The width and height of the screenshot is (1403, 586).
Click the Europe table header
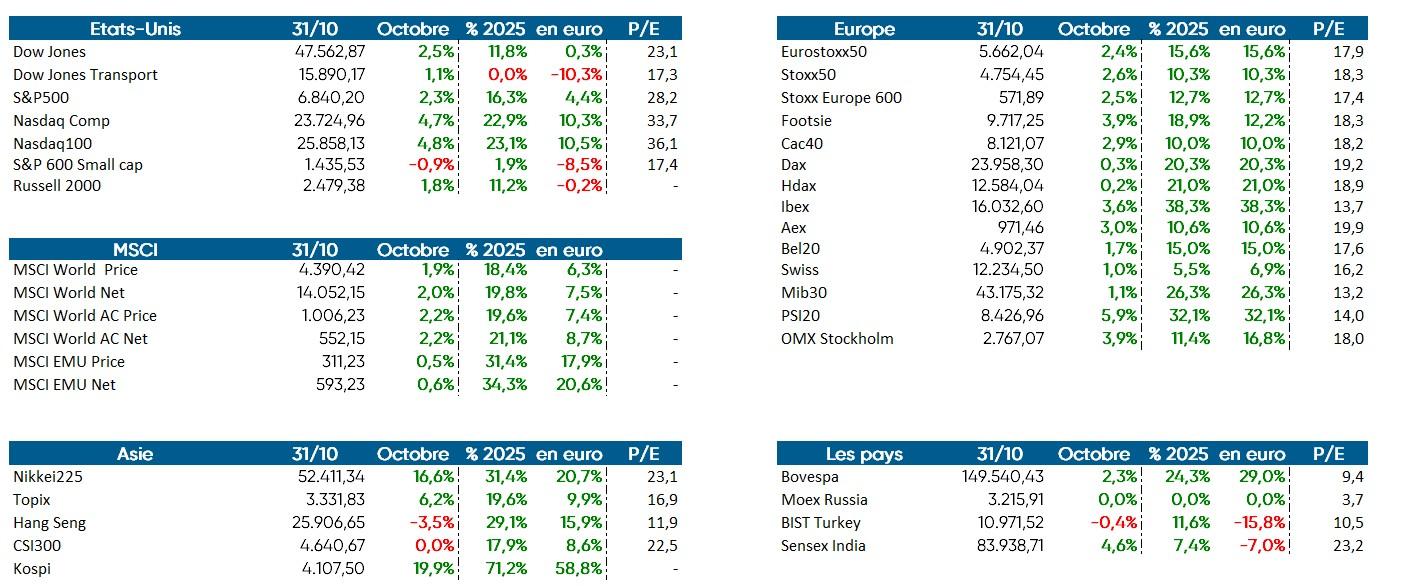[x=864, y=29]
